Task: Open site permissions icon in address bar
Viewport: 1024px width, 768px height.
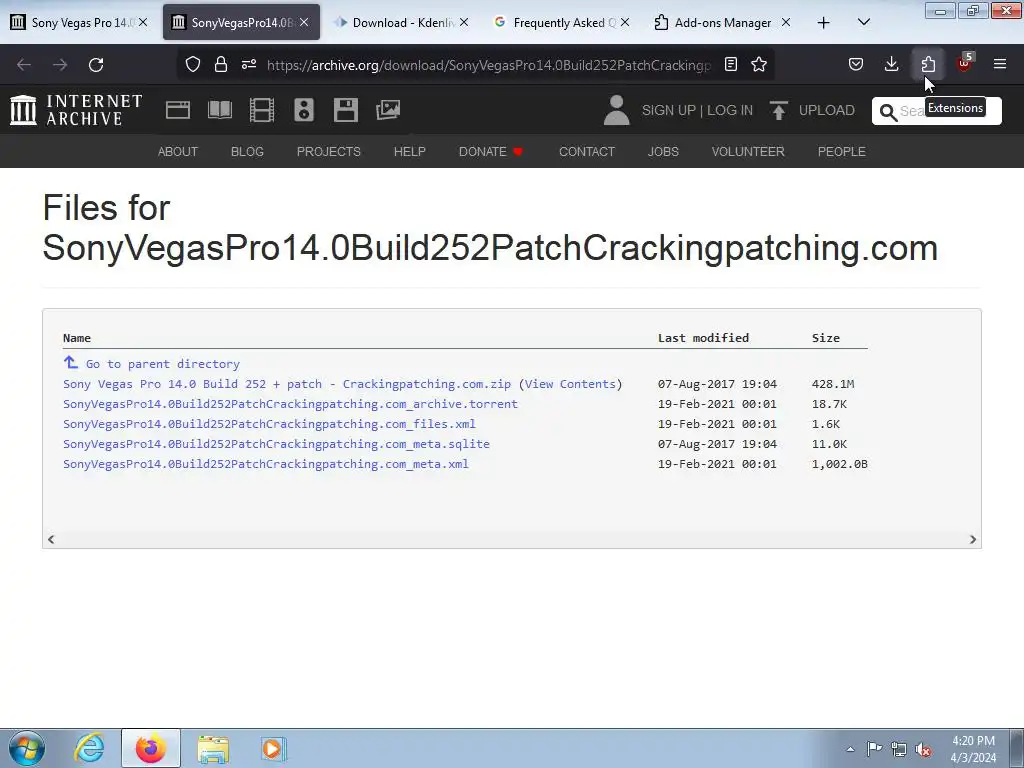Action: 249,64
